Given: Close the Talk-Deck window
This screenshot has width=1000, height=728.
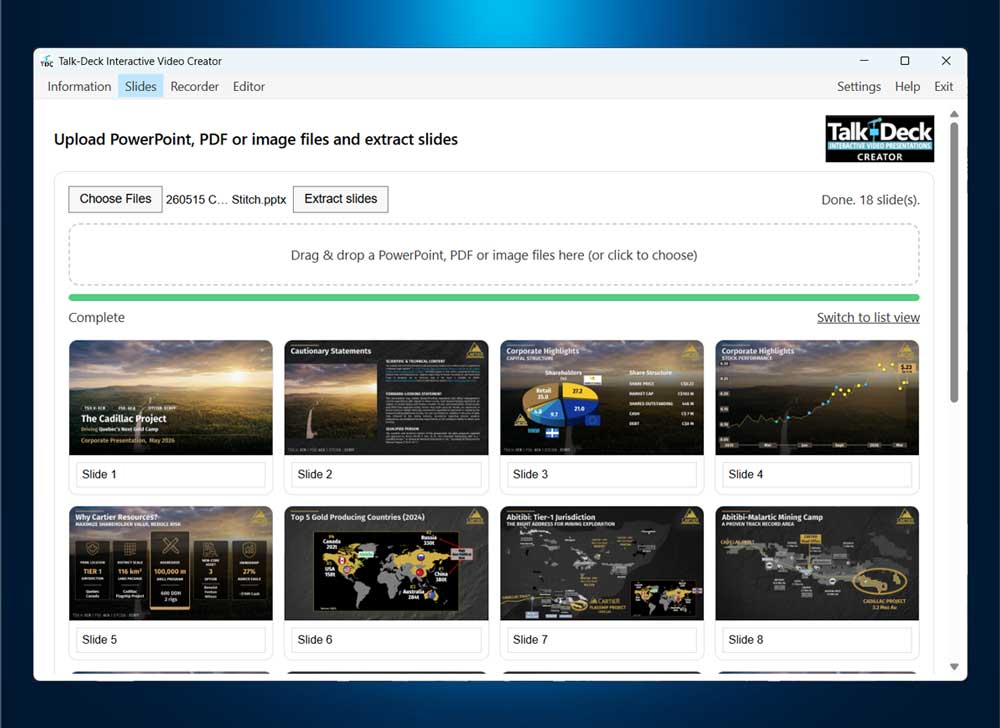Looking at the screenshot, I should click(x=946, y=61).
